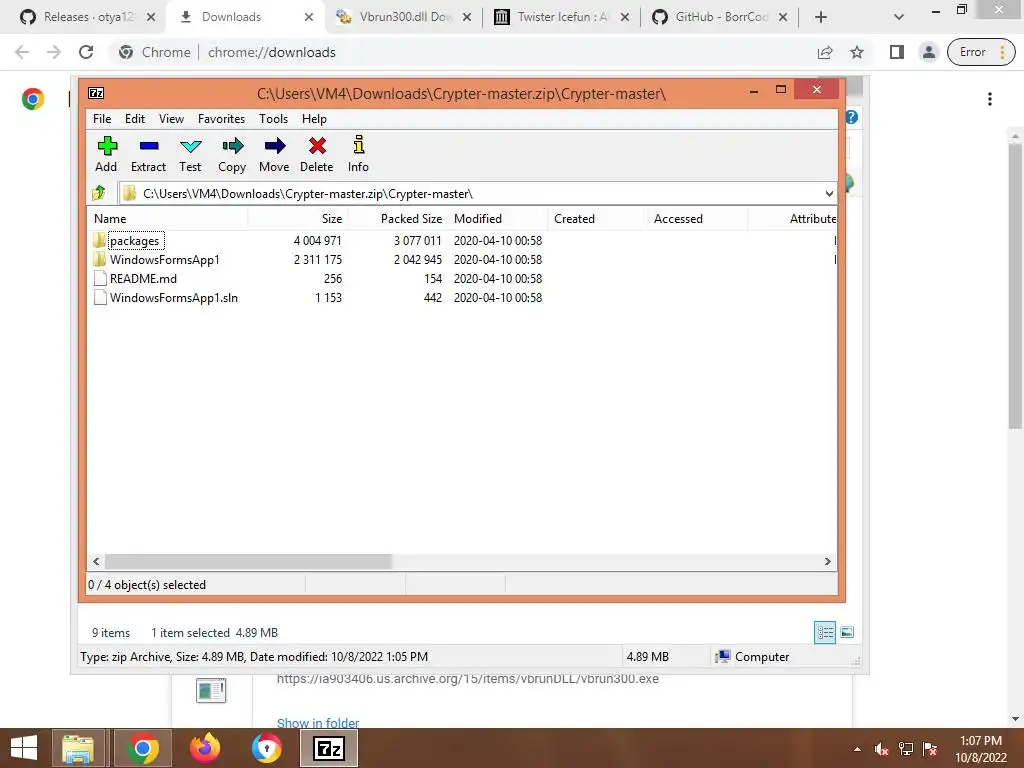Go back in Chrome
Image resolution: width=1024 pixels, height=768 pixels.
(22, 52)
